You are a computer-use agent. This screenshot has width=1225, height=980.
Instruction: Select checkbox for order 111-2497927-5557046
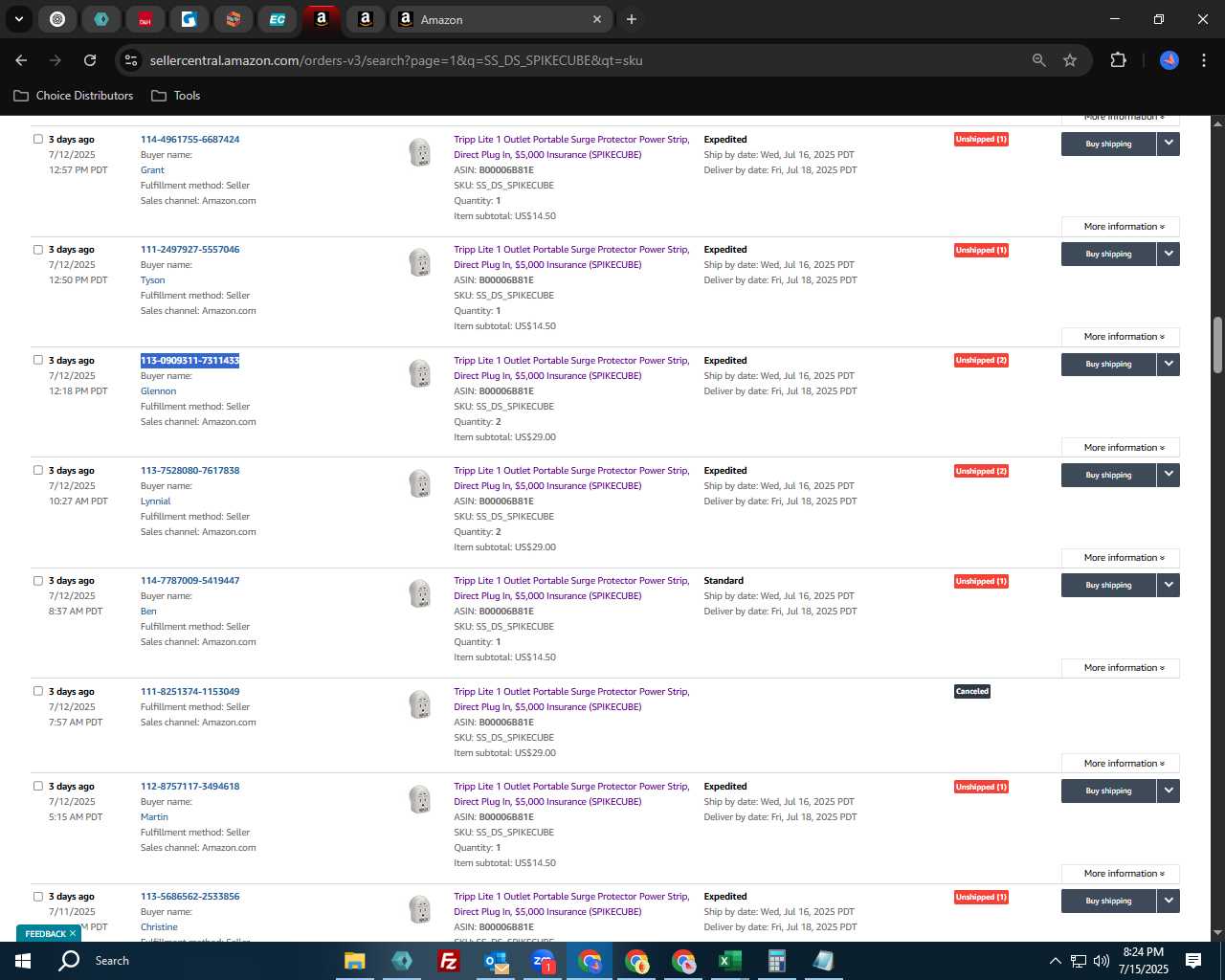(x=38, y=249)
